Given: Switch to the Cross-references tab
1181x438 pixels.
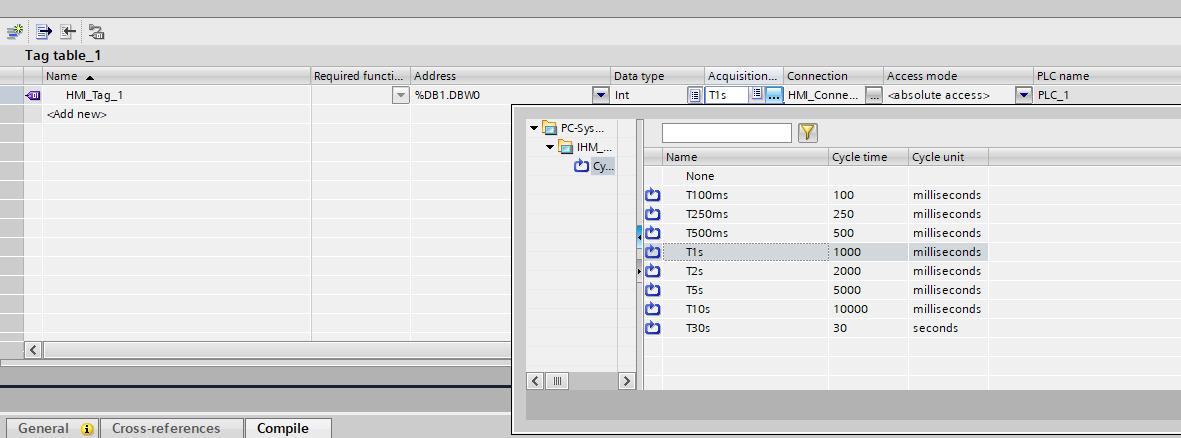Looking at the screenshot, I should [166, 428].
